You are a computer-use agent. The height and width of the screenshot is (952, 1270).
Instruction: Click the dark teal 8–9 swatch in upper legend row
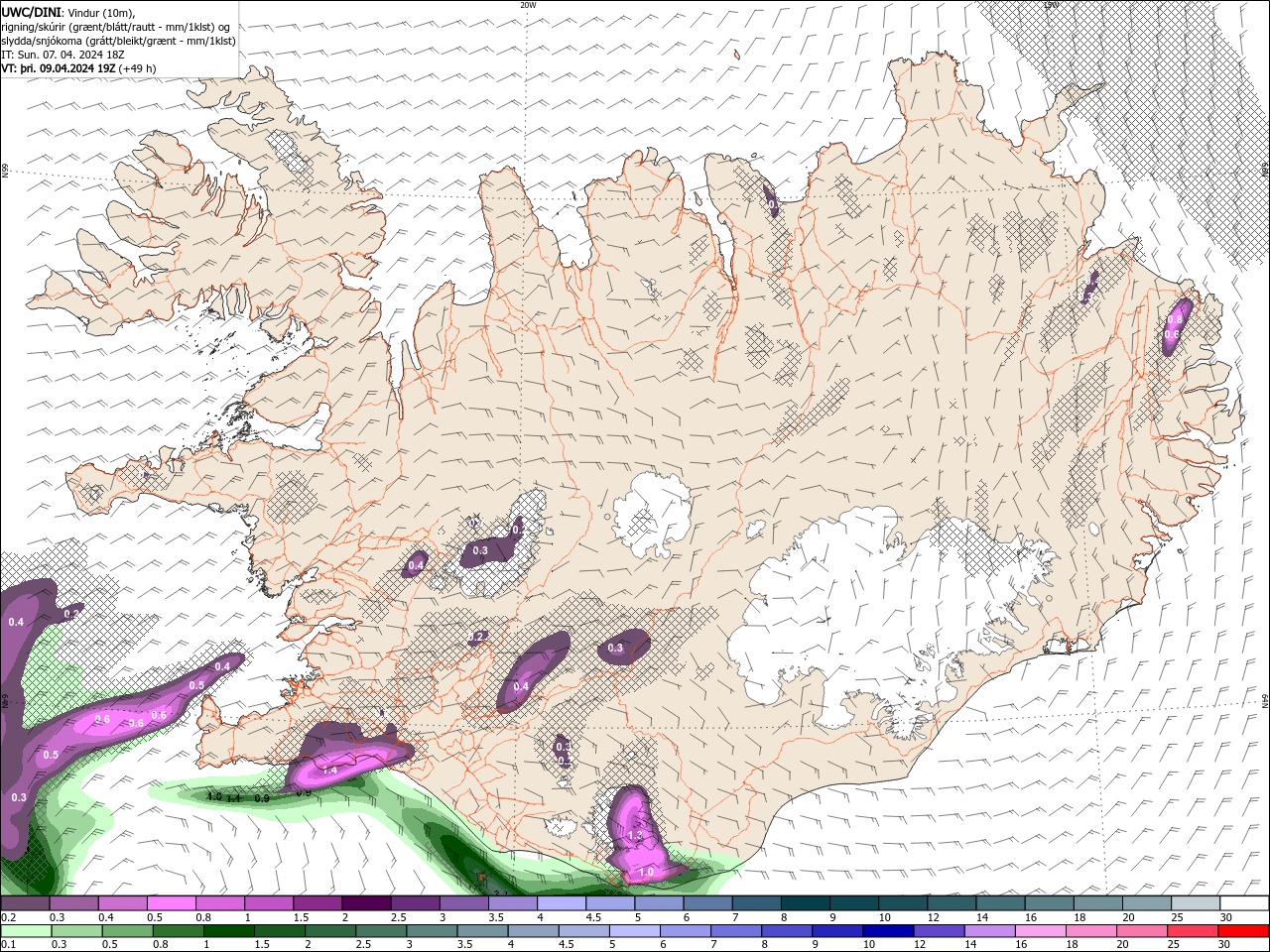(x=806, y=903)
